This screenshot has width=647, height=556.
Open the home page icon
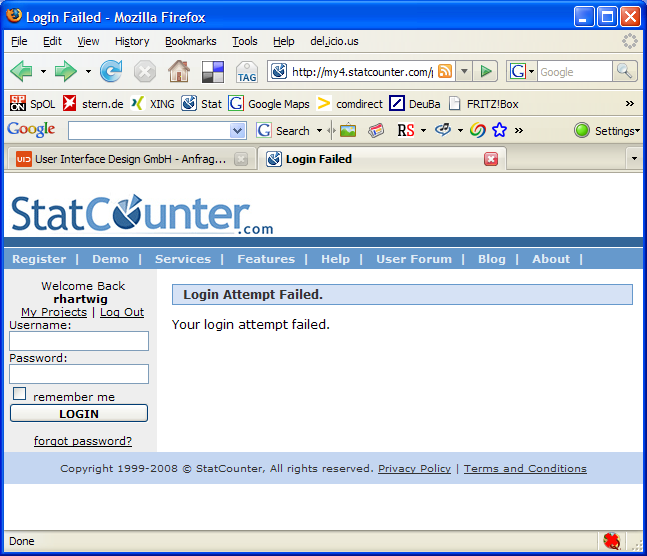click(179, 71)
